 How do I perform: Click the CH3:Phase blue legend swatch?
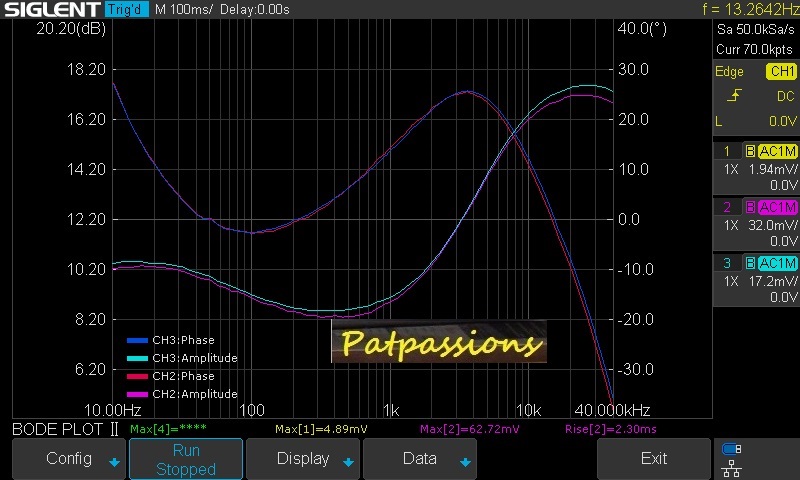(x=136, y=340)
